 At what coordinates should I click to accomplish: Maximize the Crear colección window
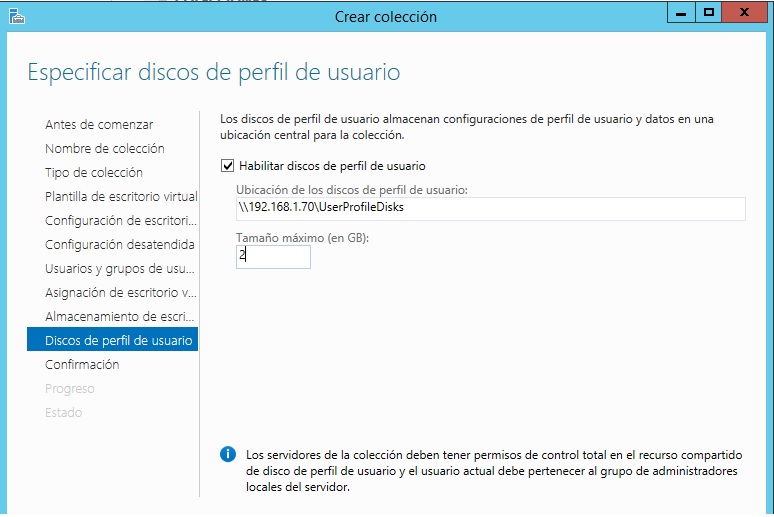coord(708,12)
